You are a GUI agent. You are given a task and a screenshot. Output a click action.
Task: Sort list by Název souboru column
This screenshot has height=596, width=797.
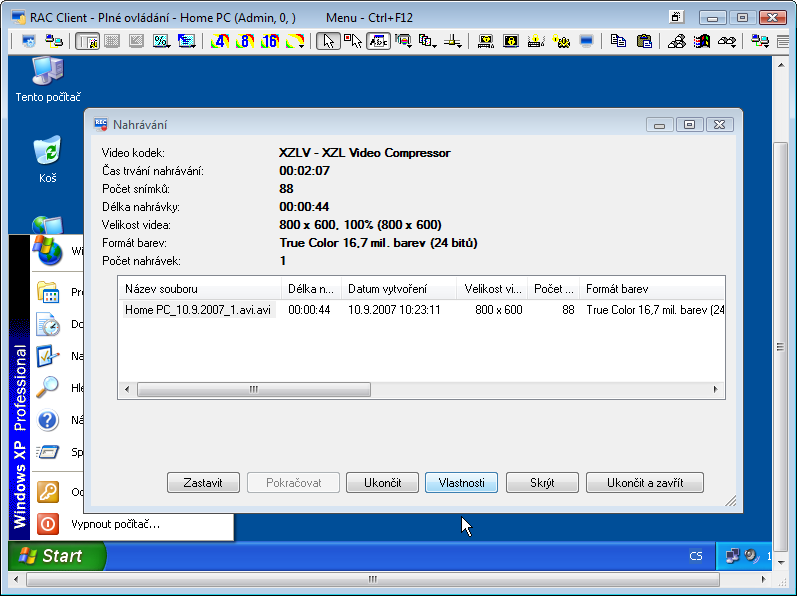tap(200, 289)
